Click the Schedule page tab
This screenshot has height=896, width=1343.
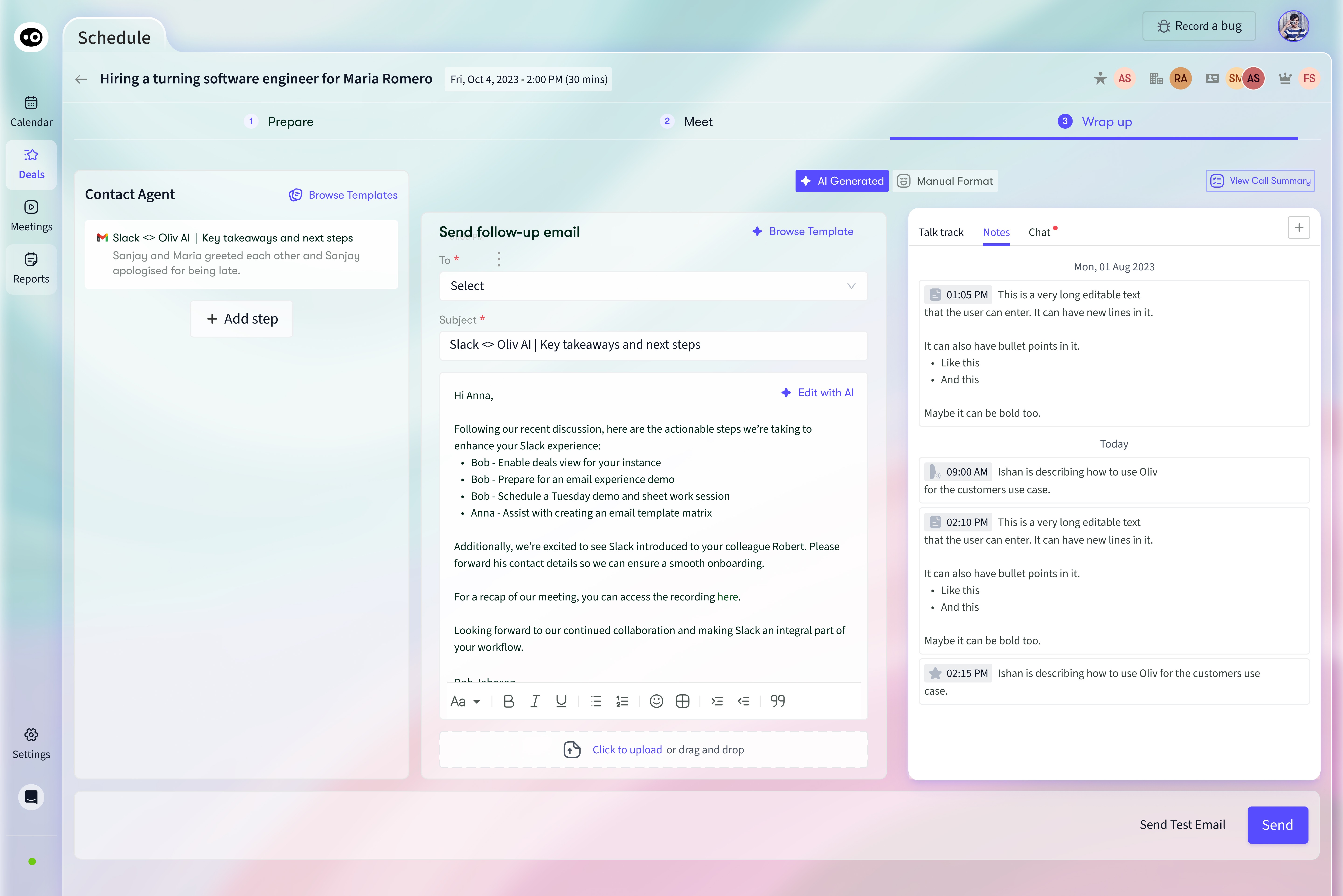[x=114, y=38]
